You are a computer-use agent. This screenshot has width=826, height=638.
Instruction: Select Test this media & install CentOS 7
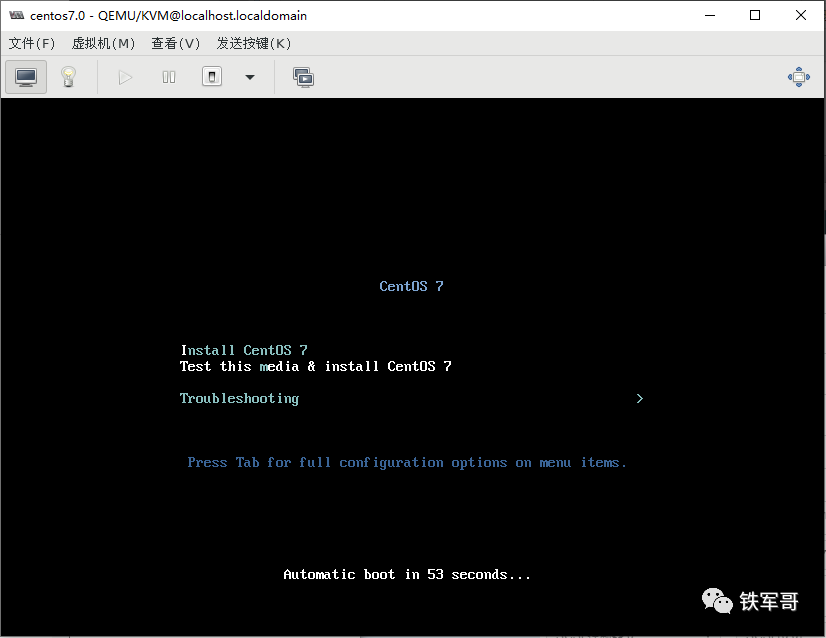pyautogui.click(x=316, y=366)
